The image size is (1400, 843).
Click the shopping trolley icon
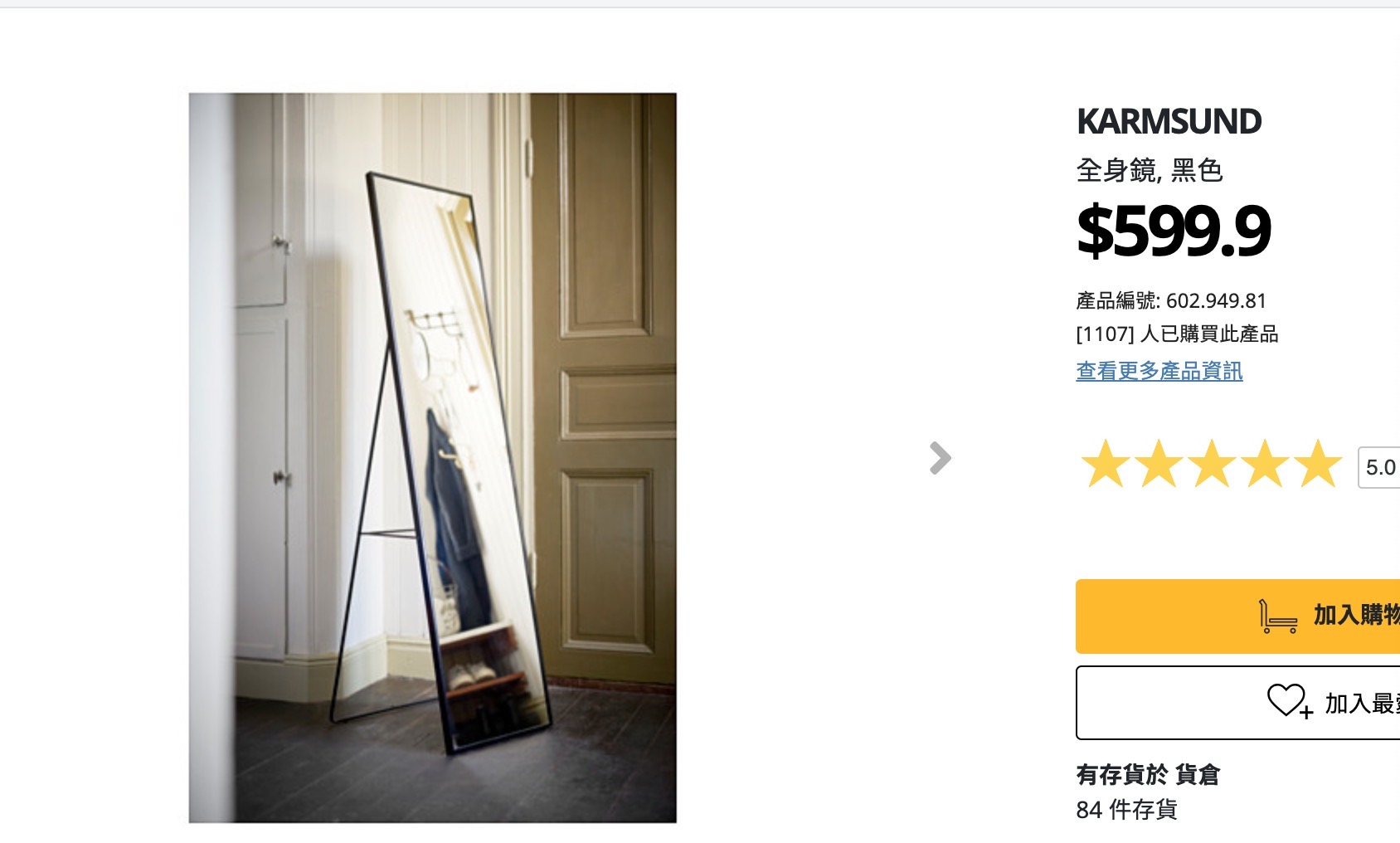[1277, 616]
